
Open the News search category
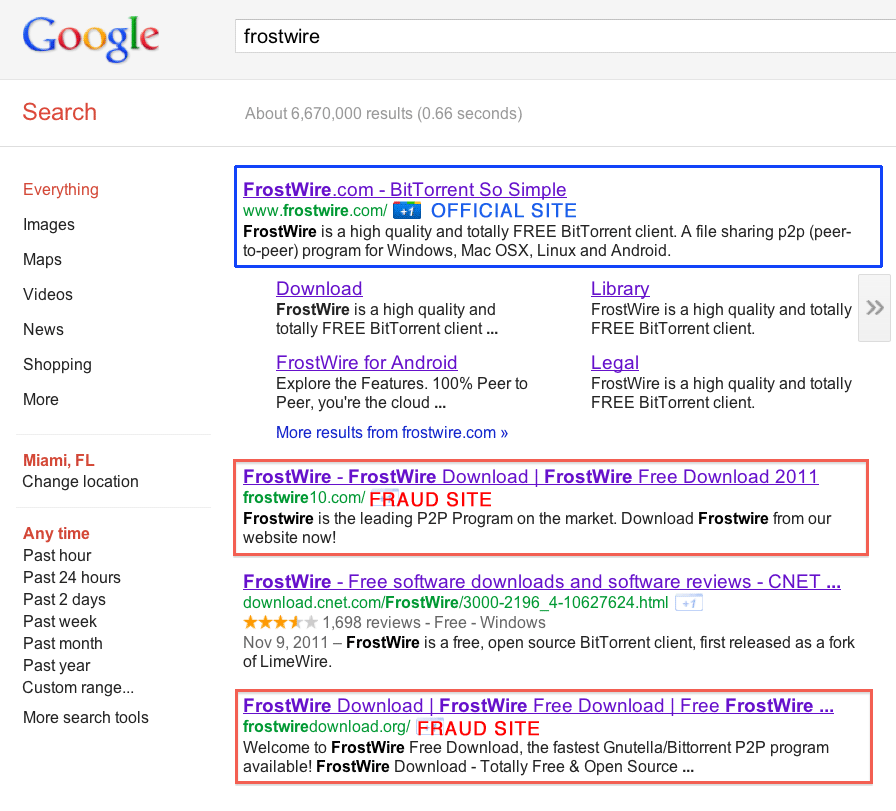[x=43, y=330]
